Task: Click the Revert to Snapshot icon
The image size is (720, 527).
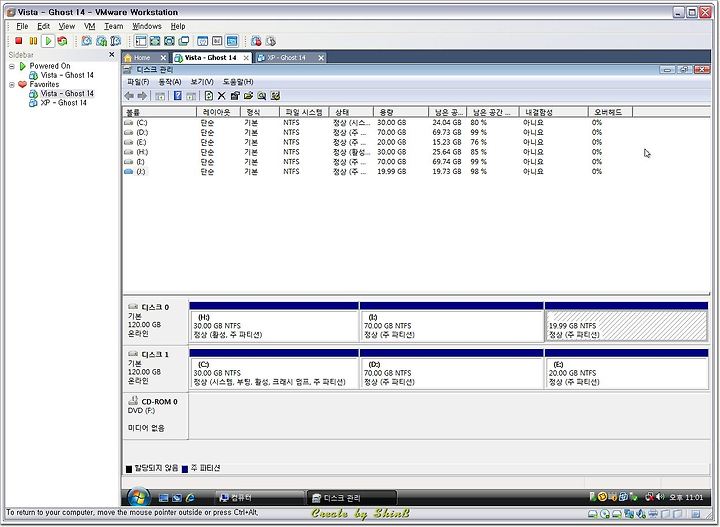Action: 101,41
